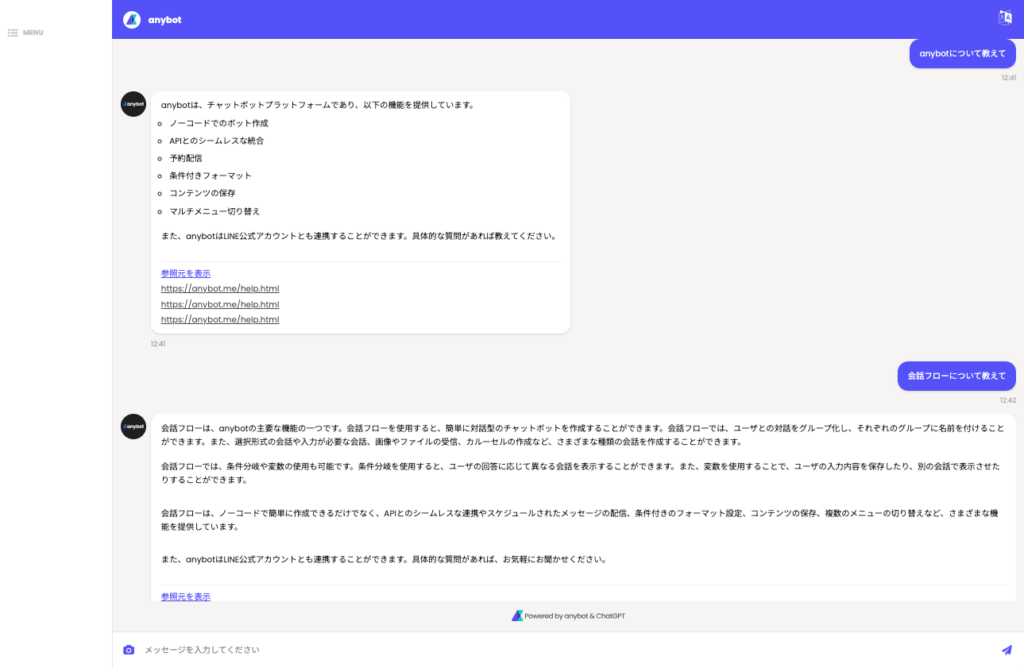Screen dimensions: 1024x668
Task: Click the translate language icon in header
Action: [x=1005, y=18]
